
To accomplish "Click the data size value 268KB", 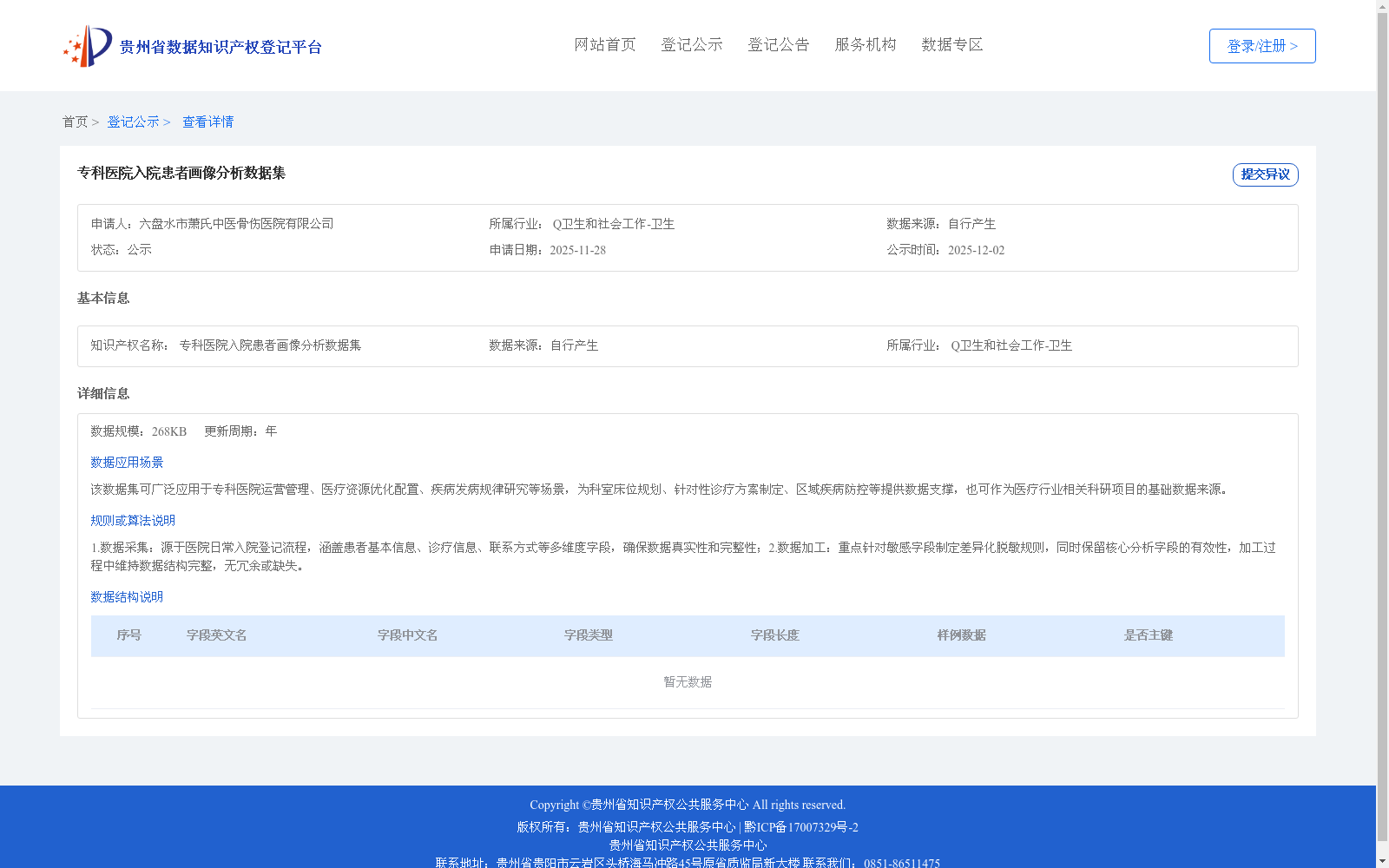I will (x=169, y=431).
